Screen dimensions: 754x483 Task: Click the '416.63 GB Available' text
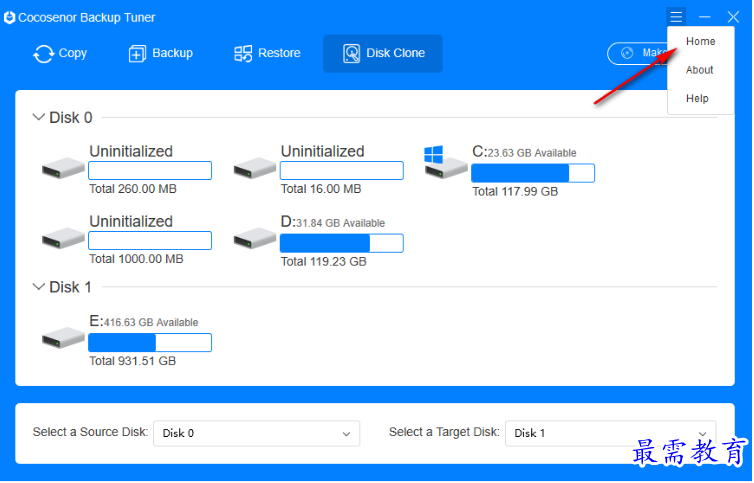151,323
